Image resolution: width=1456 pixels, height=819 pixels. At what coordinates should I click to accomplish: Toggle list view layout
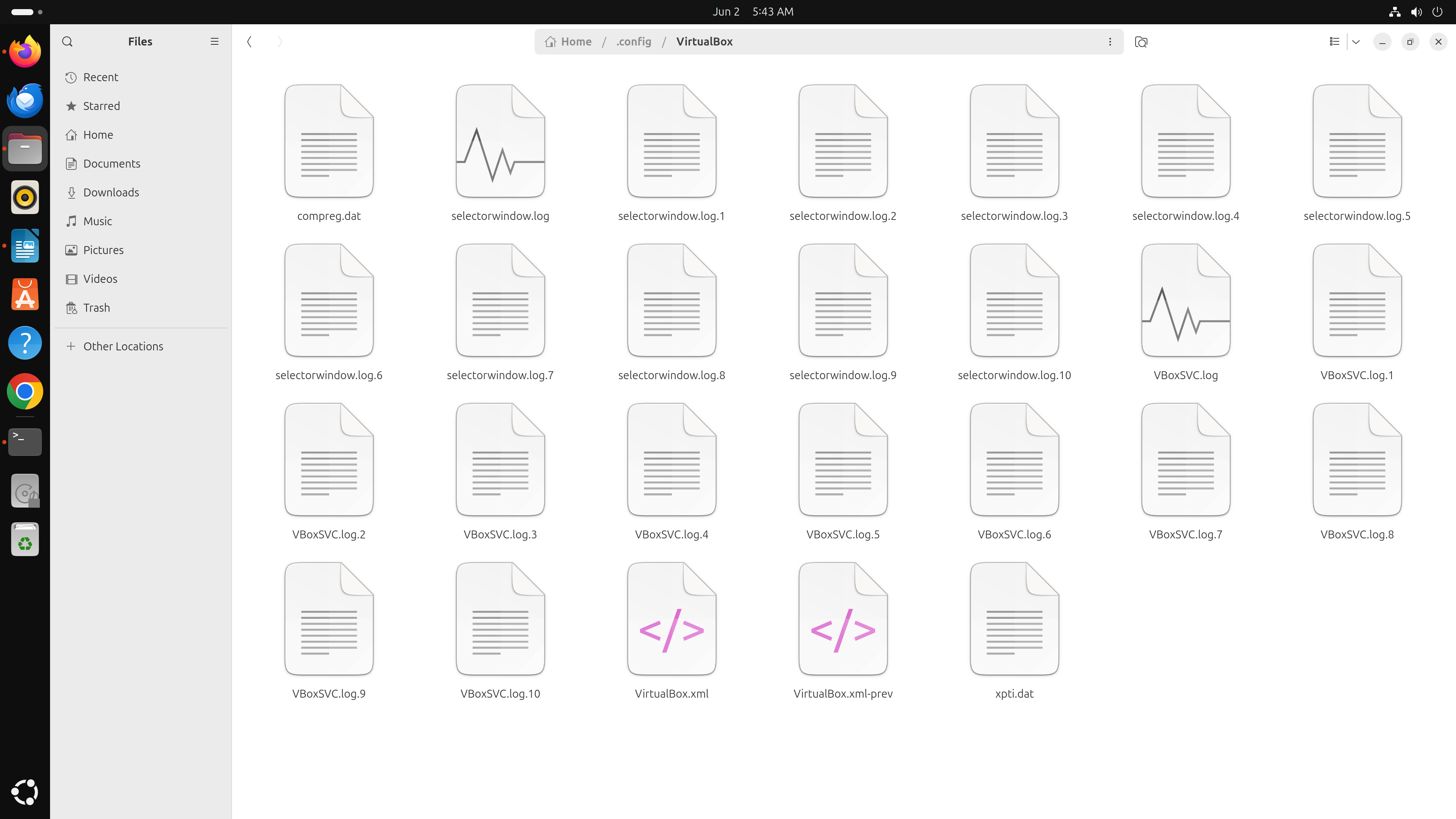tap(1334, 41)
